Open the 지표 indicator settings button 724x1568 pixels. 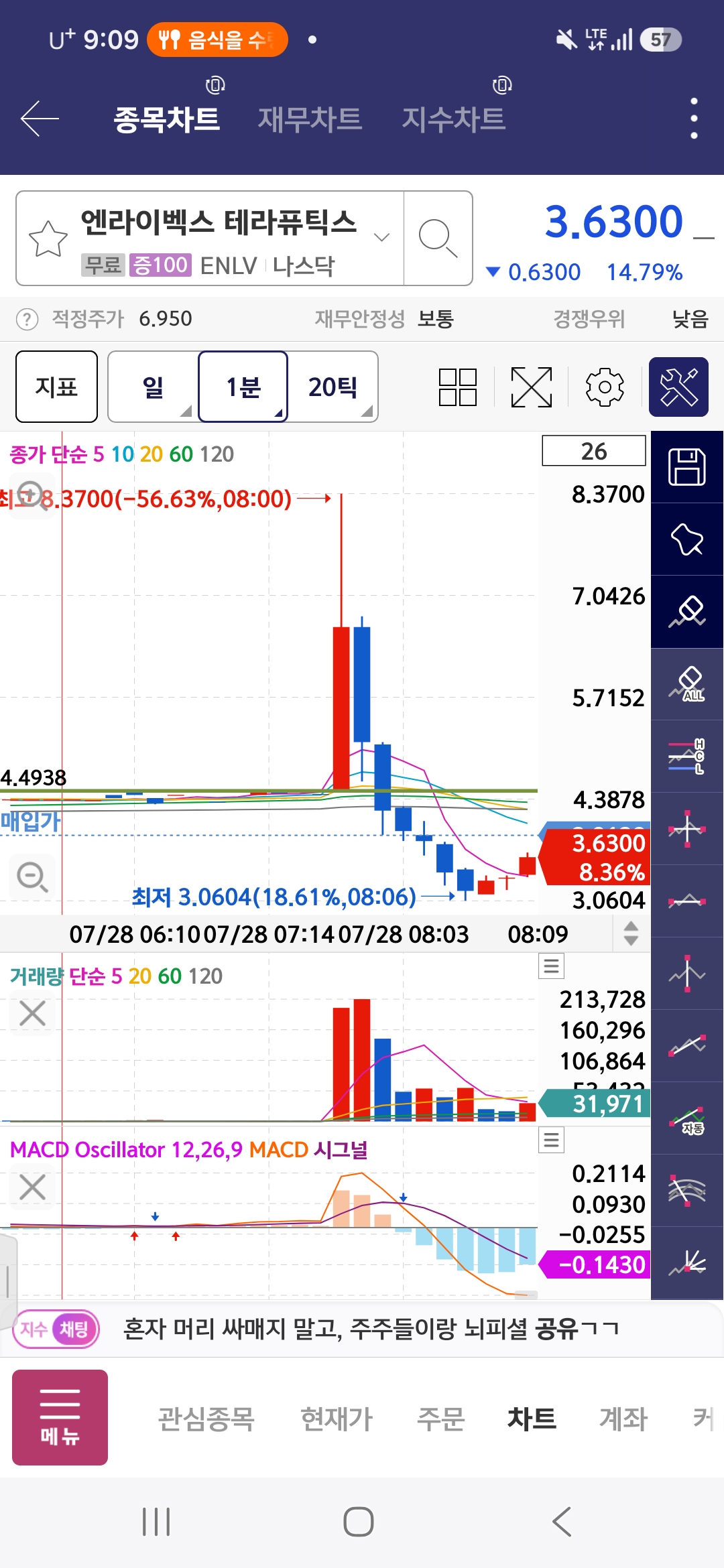coord(56,387)
